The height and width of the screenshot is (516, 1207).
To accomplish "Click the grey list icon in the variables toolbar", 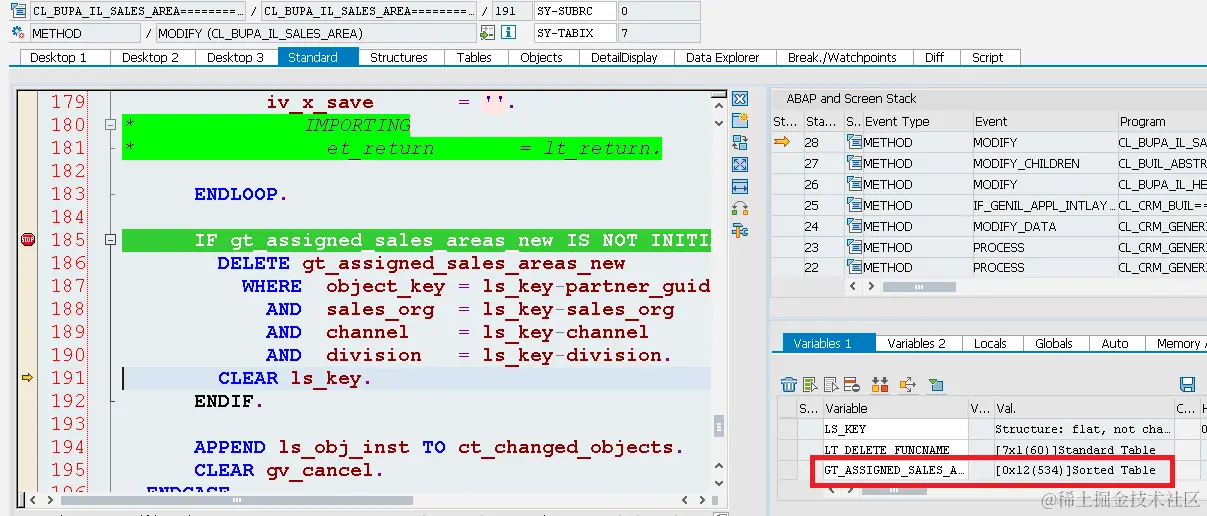I will (x=831, y=384).
